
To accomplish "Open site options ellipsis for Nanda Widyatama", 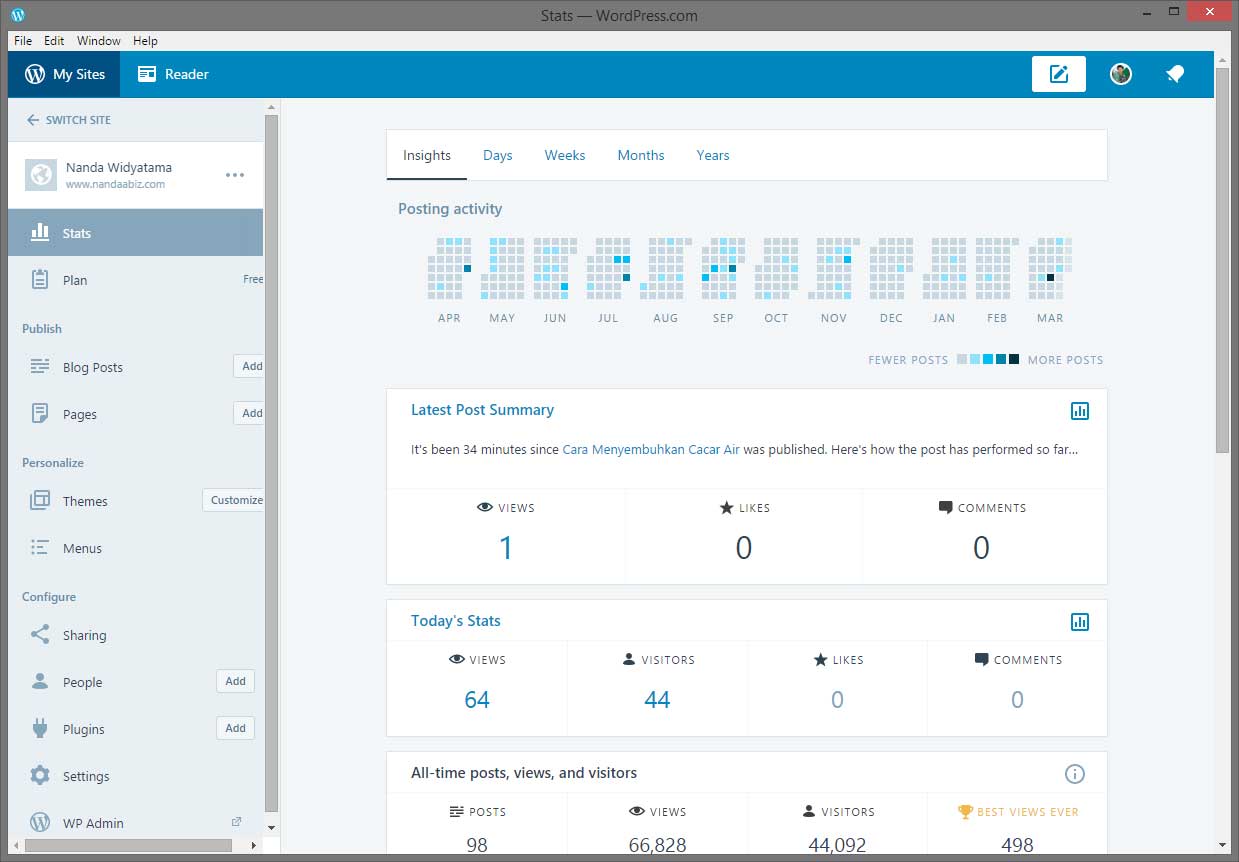I will pos(235,175).
